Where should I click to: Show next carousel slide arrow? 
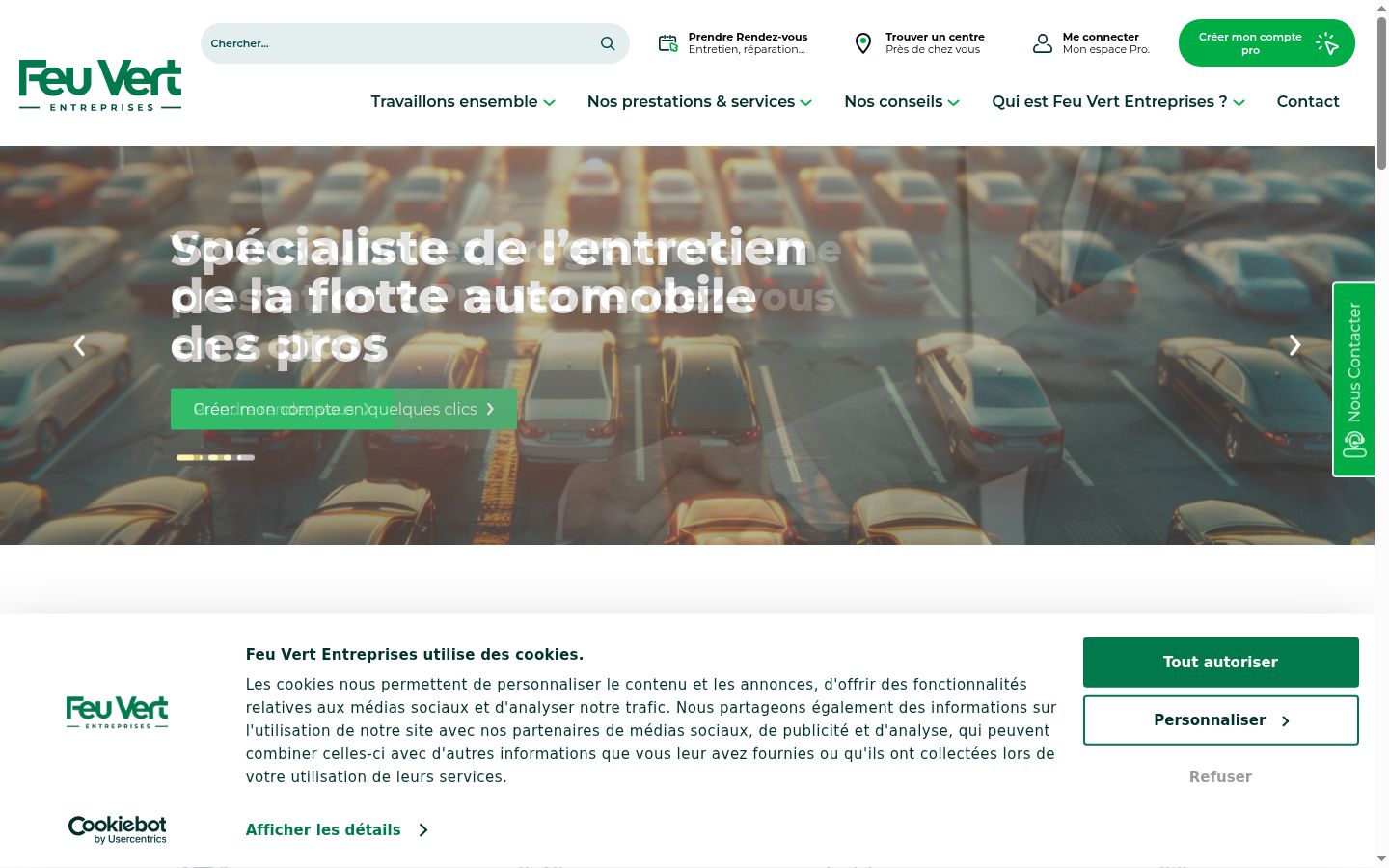pyautogui.click(x=1294, y=345)
